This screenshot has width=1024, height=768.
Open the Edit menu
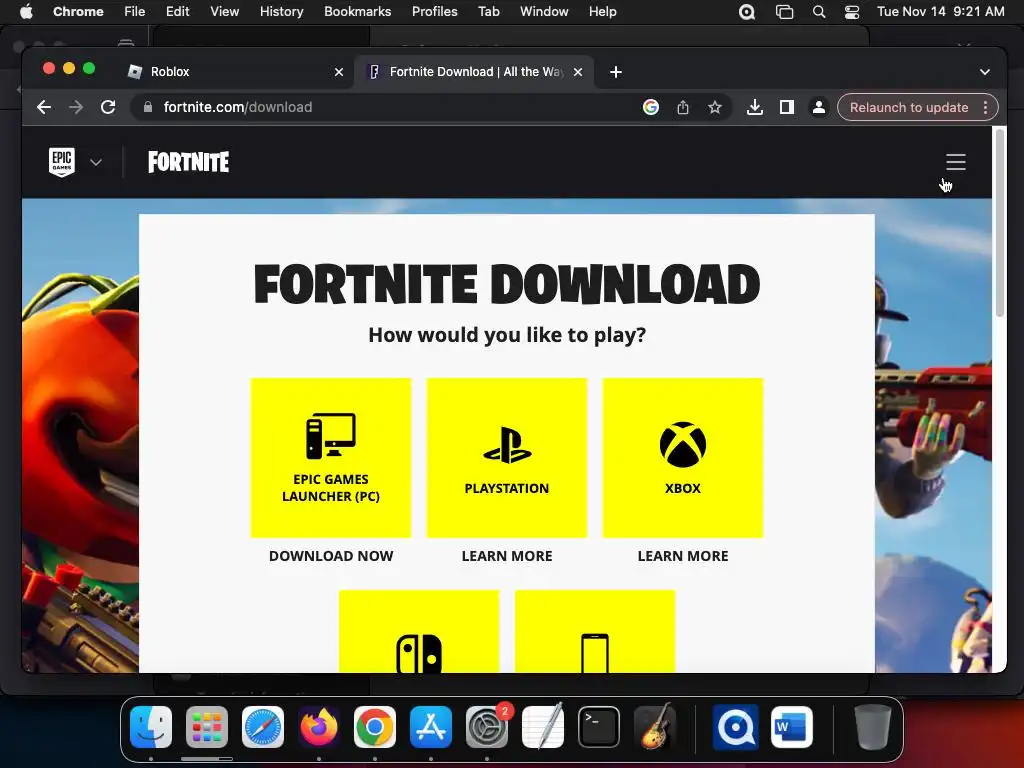pos(178,11)
